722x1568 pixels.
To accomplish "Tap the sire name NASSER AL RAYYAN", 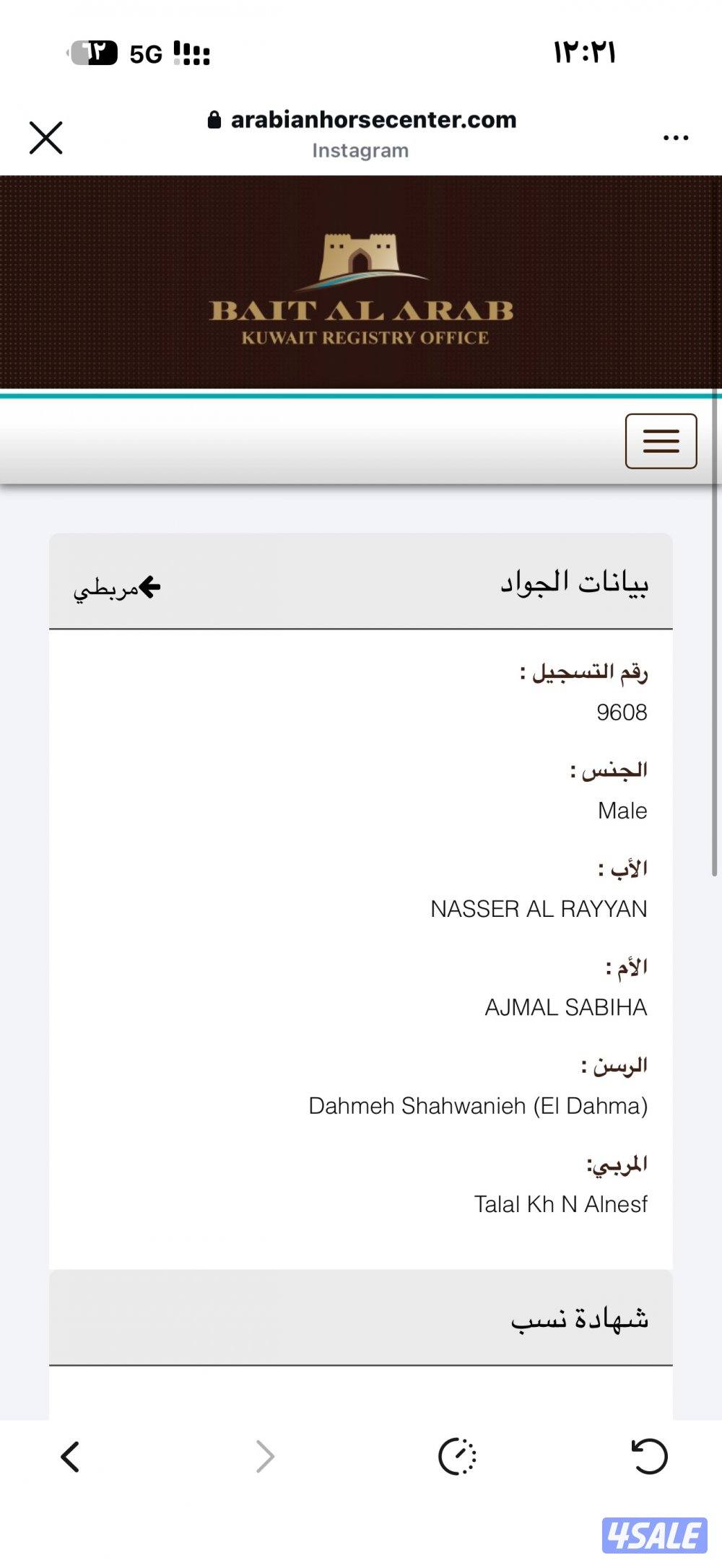I will [539, 910].
